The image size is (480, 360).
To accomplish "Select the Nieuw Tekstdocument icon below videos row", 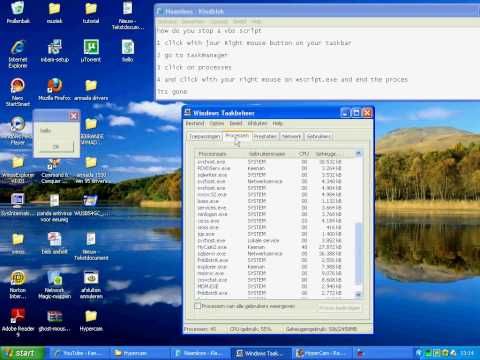I will (x=91, y=246).
